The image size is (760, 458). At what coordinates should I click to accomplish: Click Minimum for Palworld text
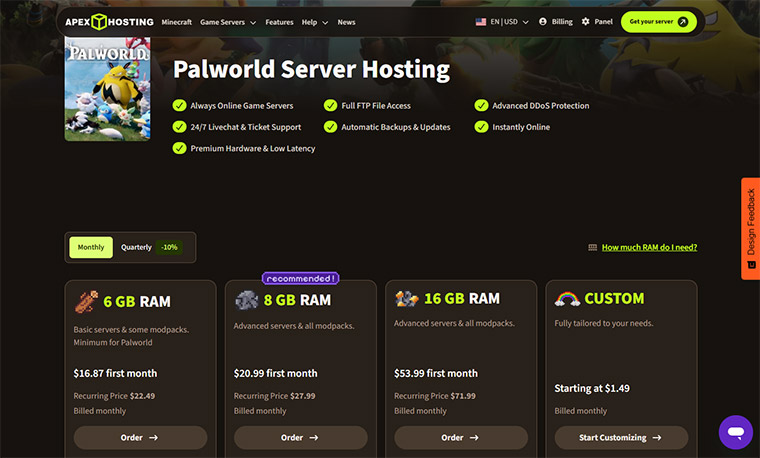113,342
